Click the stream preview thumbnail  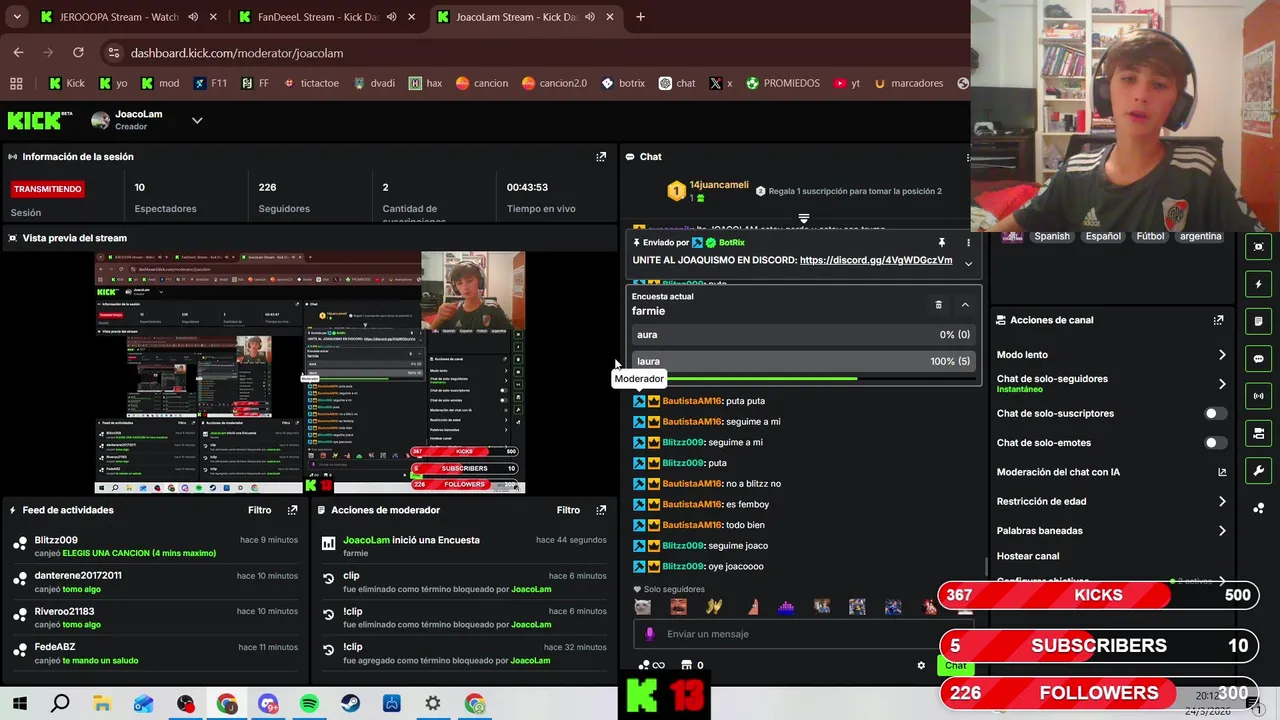click(x=310, y=373)
